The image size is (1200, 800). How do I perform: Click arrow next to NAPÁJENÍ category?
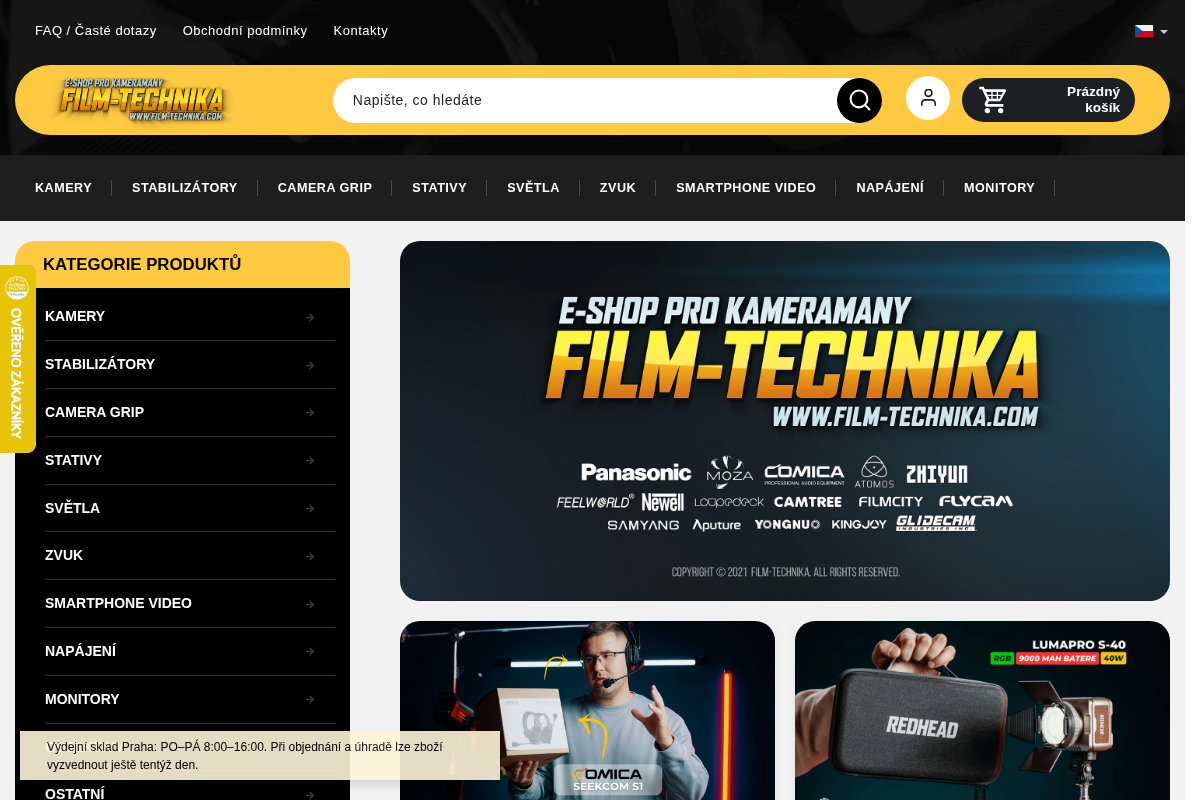tap(310, 651)
